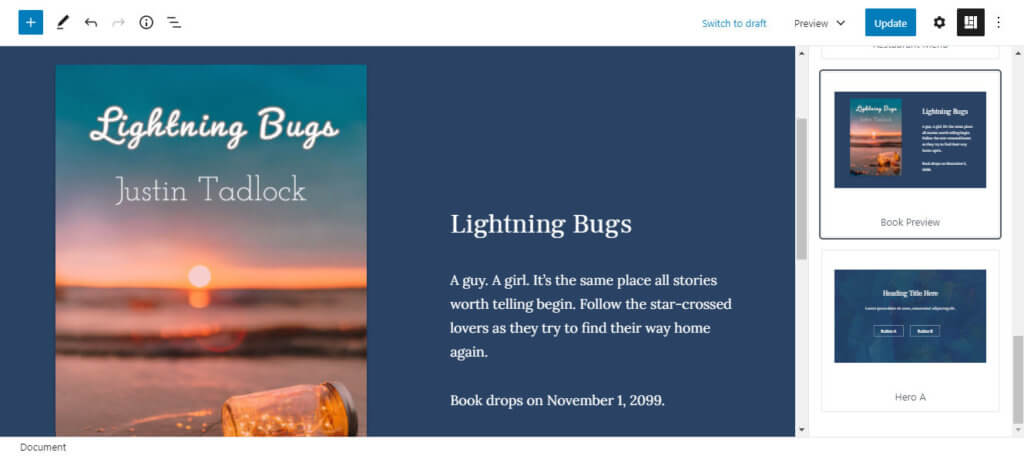
Task: Click the Switch to draft link
Action: click(x=734, y=24)
